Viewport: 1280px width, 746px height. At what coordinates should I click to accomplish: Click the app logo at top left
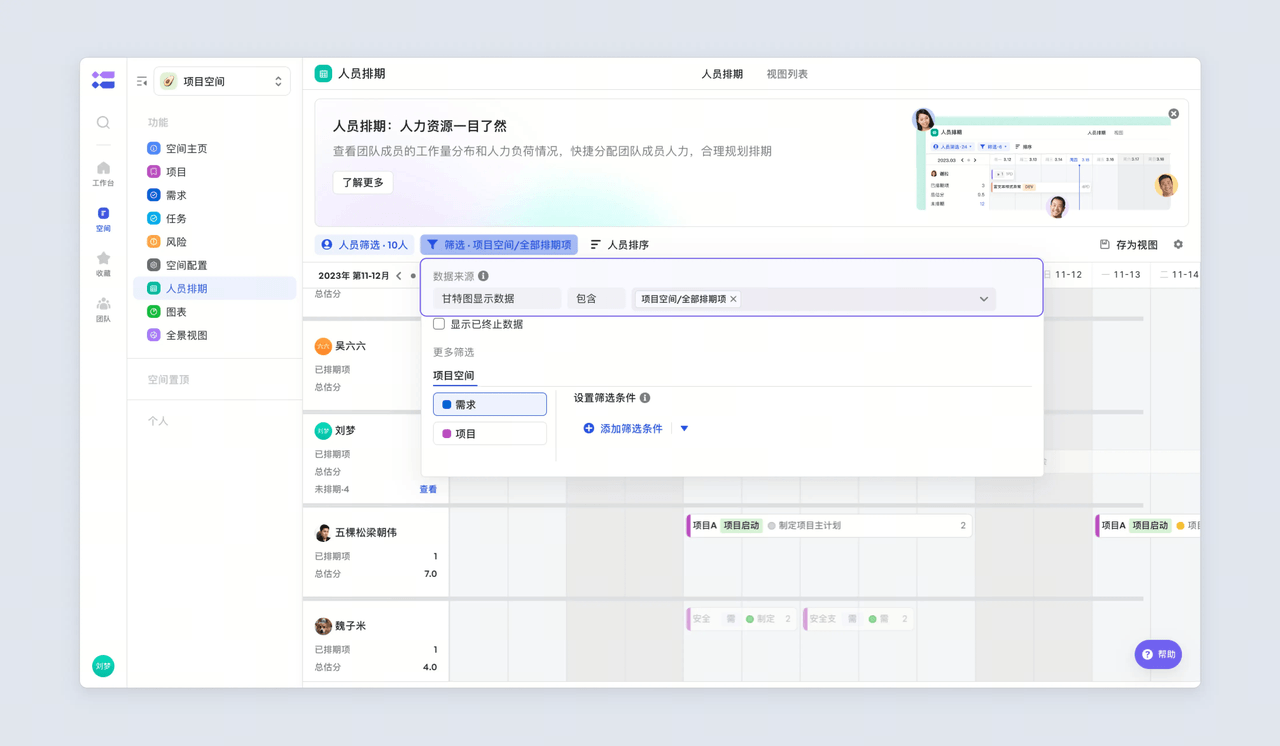click(103, 80)
